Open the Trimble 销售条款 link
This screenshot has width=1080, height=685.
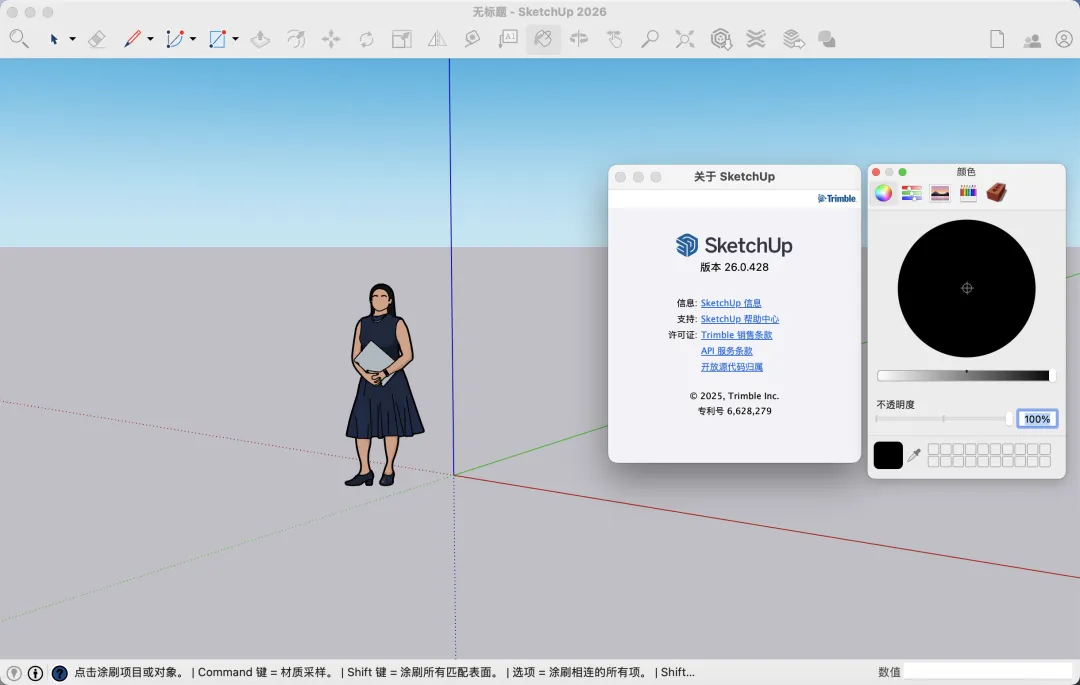coord(736,335)
